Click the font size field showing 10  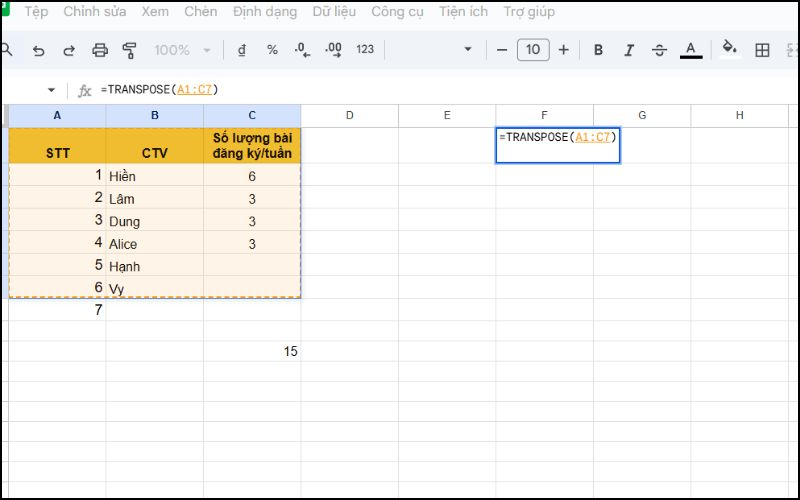[533, 50]
